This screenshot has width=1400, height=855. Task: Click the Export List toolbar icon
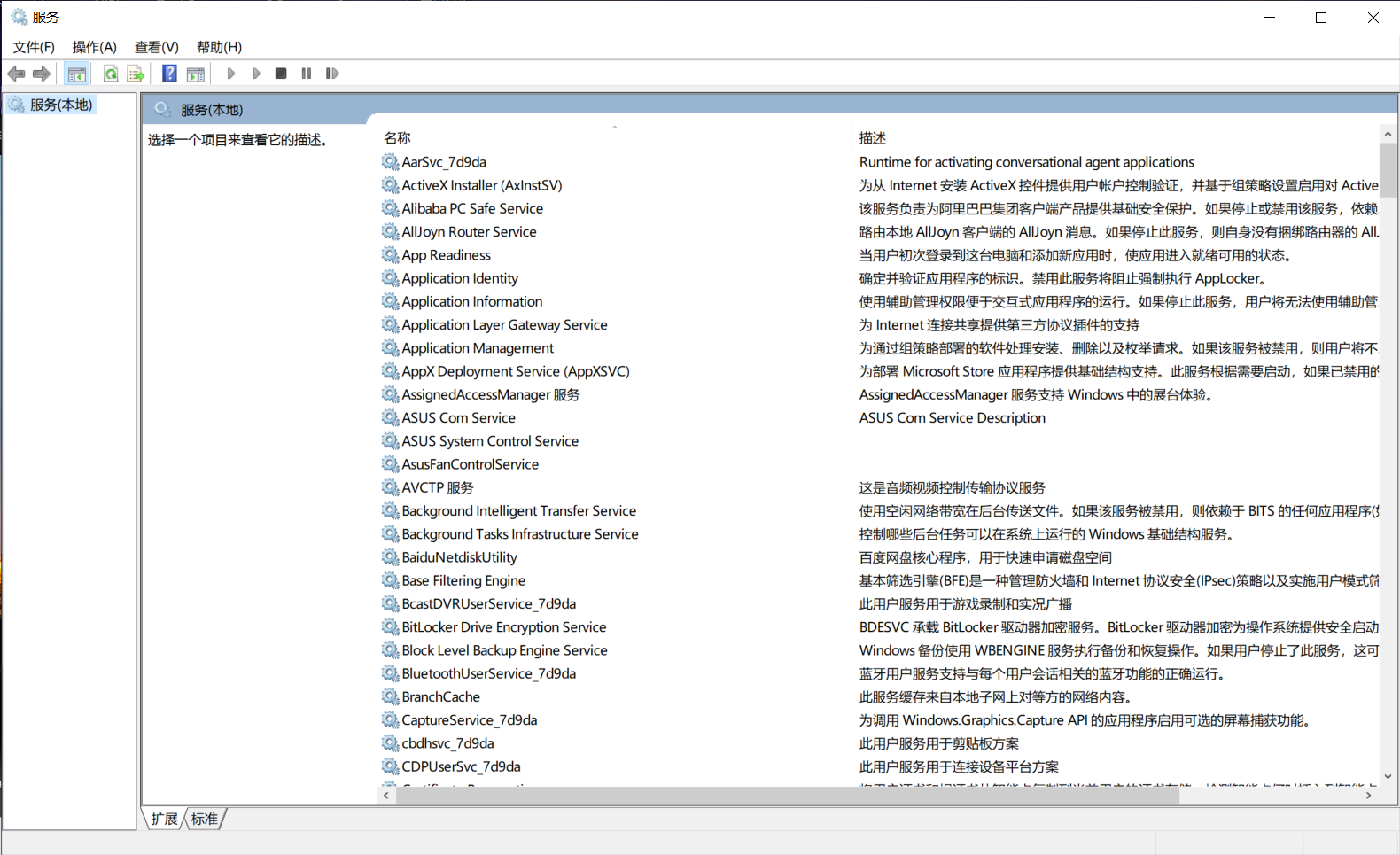(x=136, y=74)
